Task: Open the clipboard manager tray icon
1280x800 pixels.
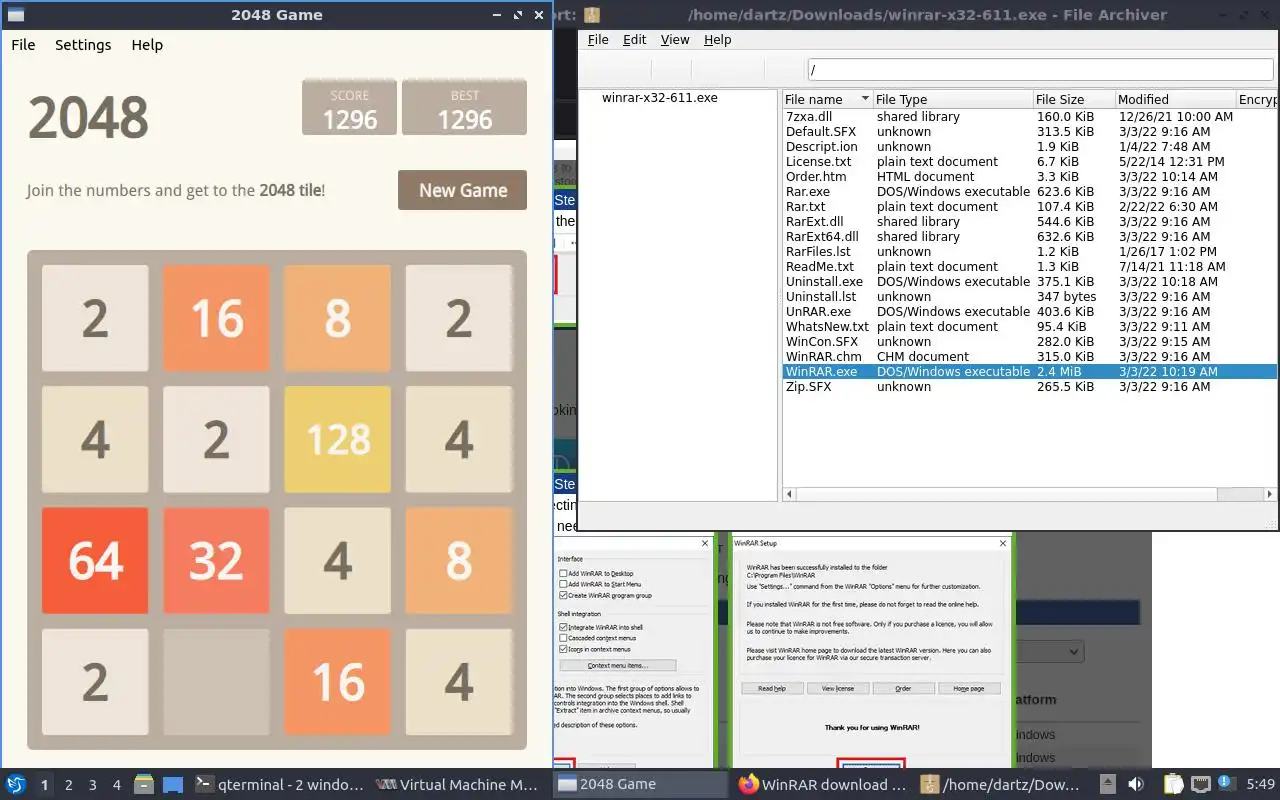Action: pos(1173,785)
